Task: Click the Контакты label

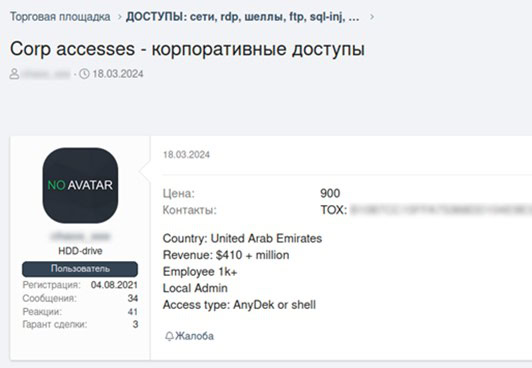Action: click(190, 210)
